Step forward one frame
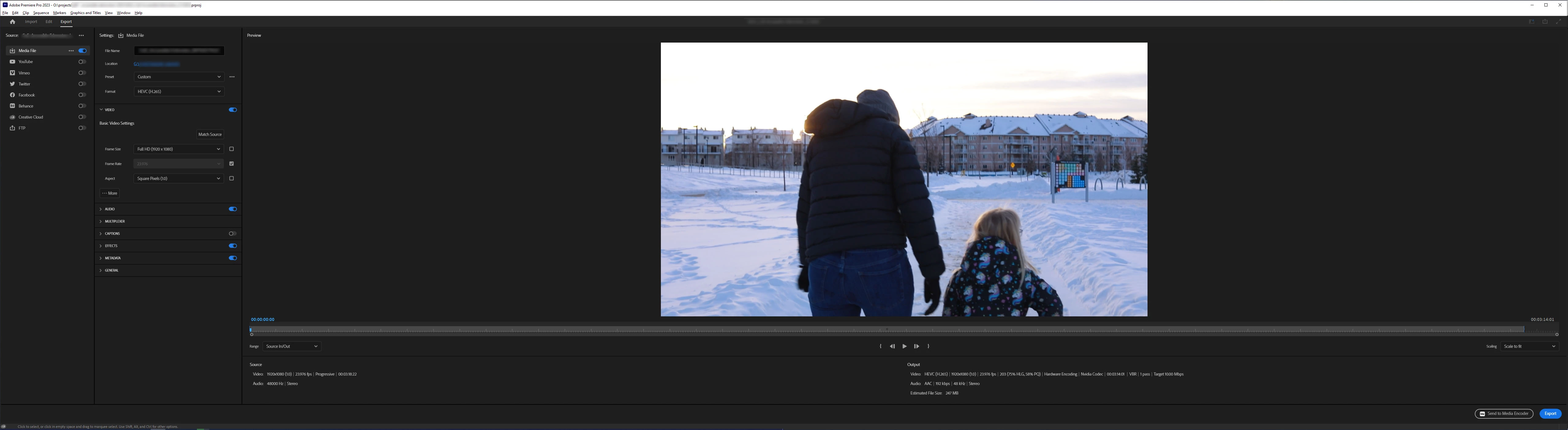Screen dimensions: 1568x430 [916, 347]
